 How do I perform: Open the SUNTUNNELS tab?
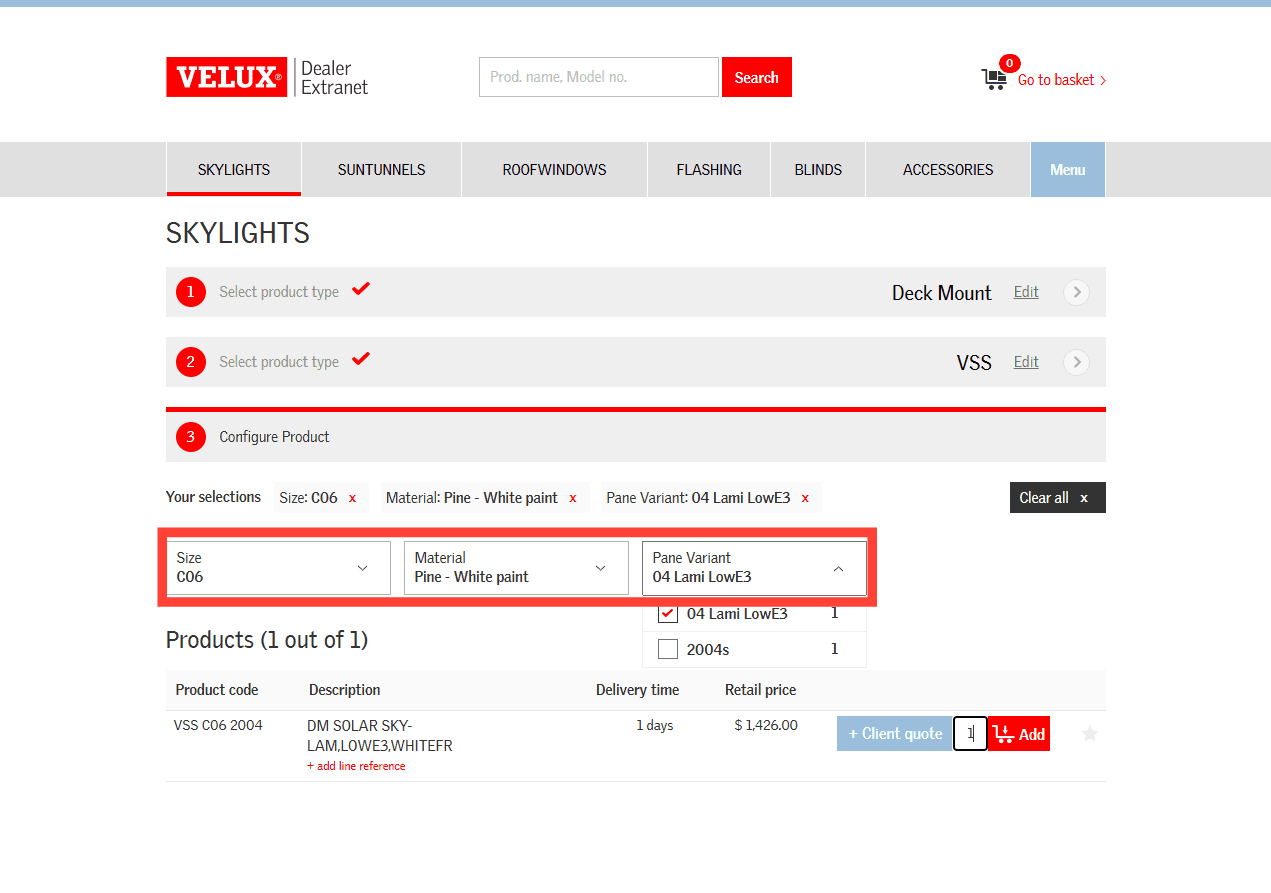(382, 170)
